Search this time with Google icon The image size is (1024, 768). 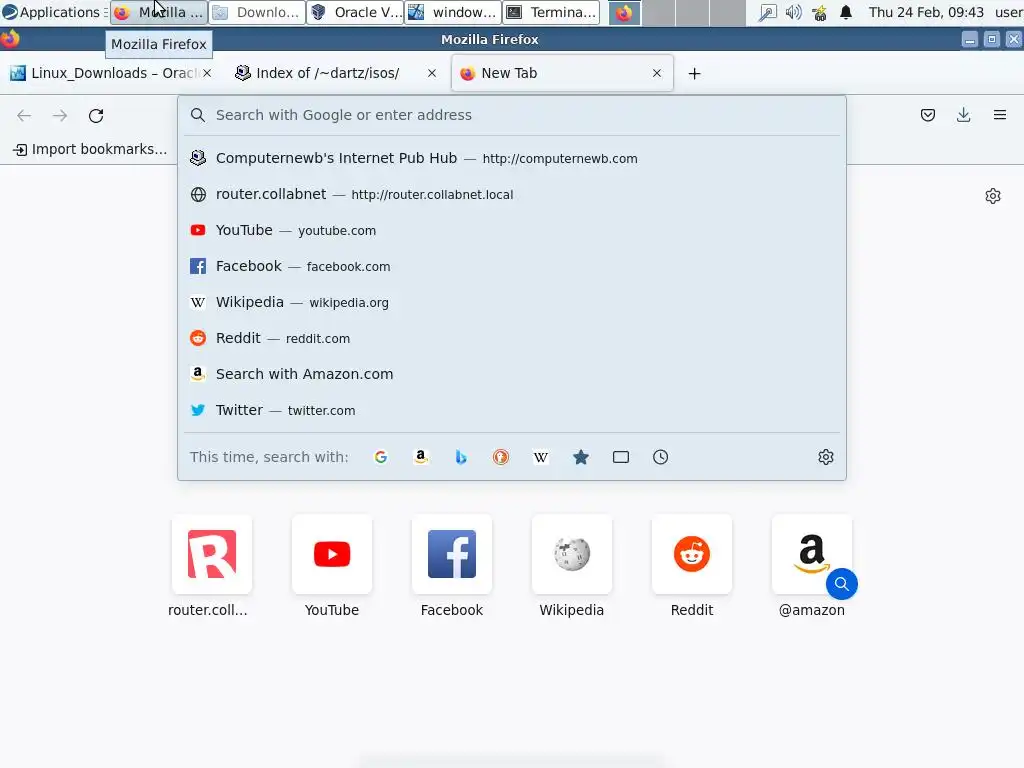[x=381, y=457]
